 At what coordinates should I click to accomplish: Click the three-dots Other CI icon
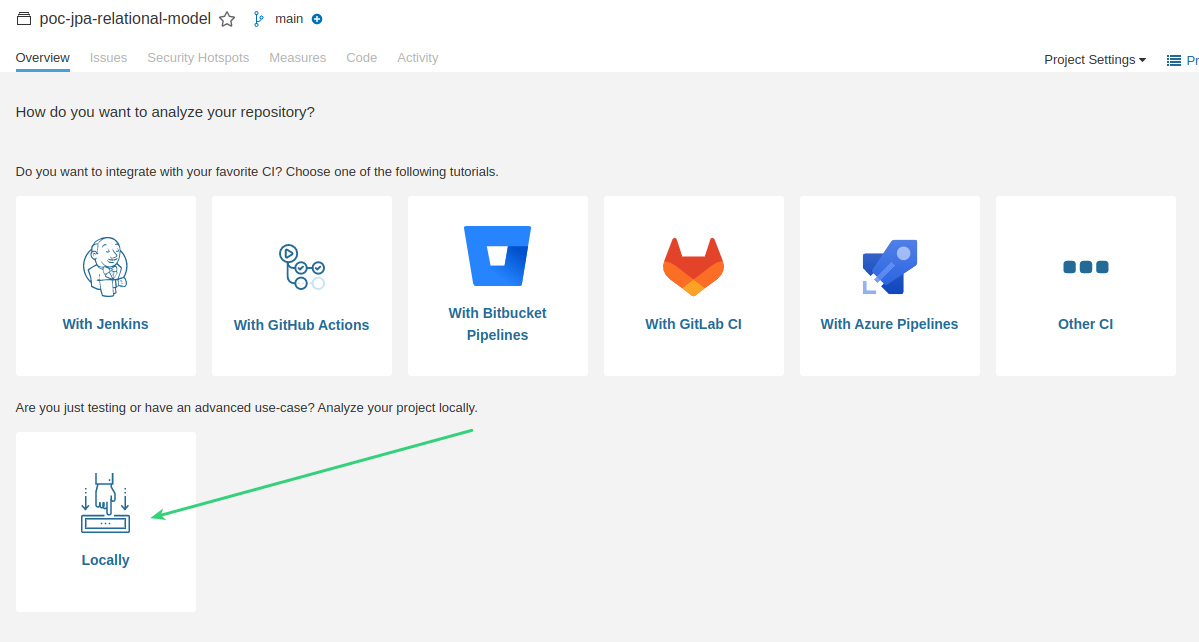coord(1086,267)
